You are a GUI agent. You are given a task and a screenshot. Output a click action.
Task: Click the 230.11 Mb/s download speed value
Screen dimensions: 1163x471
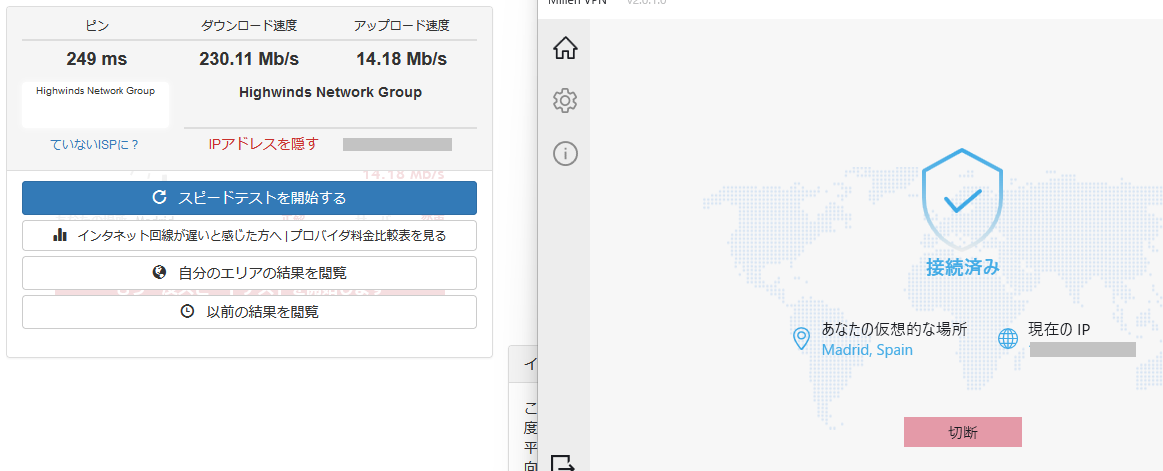click(249, 59)
